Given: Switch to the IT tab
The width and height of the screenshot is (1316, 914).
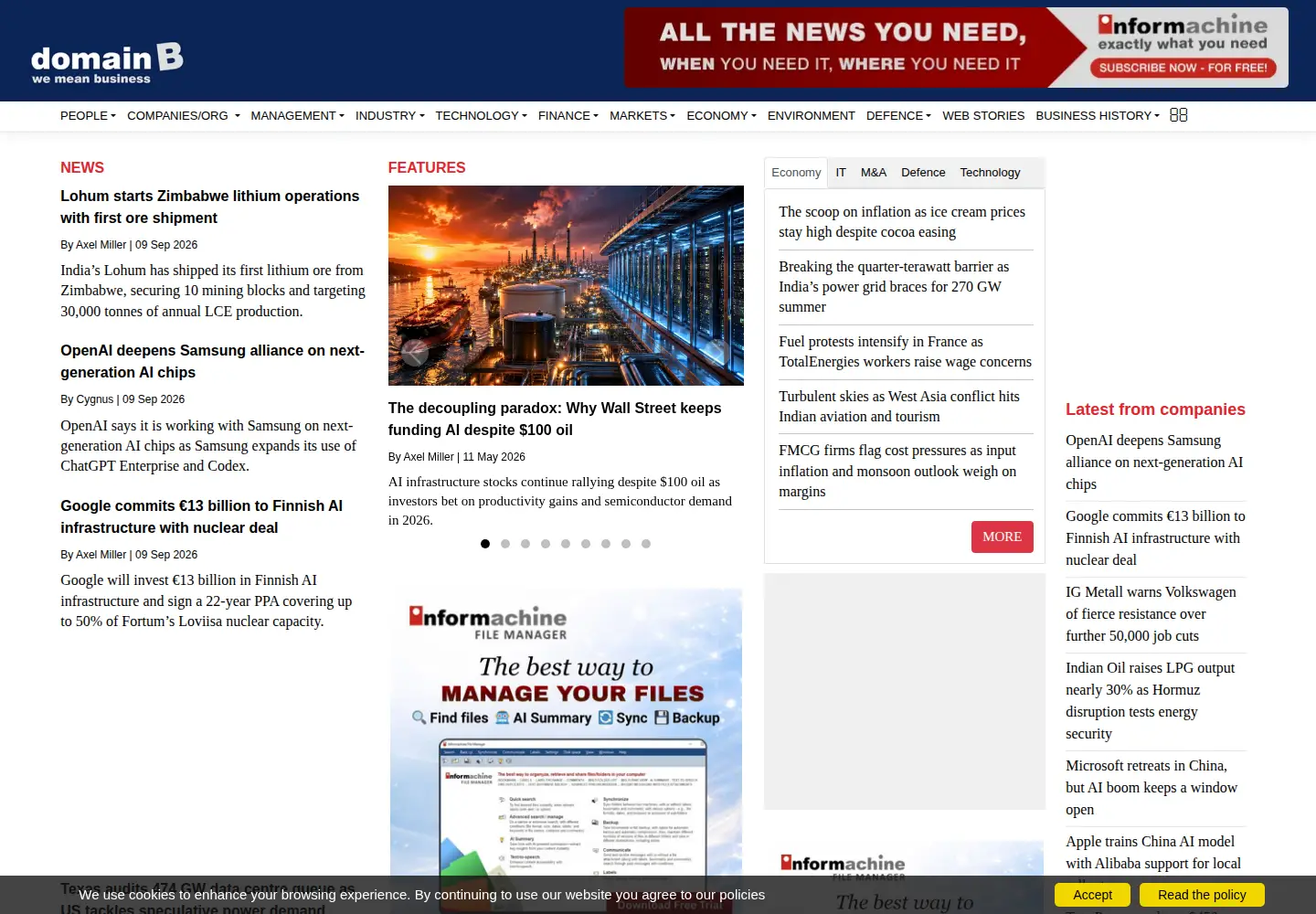Looking at the screenshot, I should pyautogui.click(x=841, y=173).
